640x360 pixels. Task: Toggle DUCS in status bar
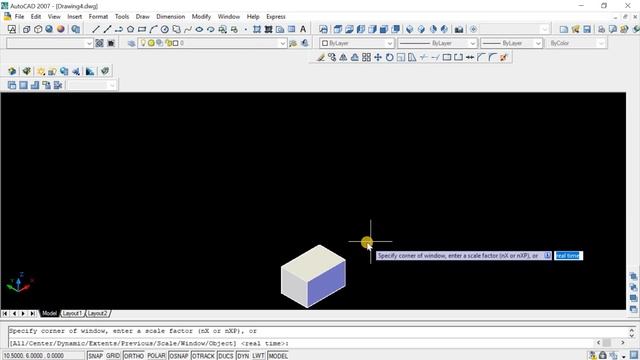225,356
